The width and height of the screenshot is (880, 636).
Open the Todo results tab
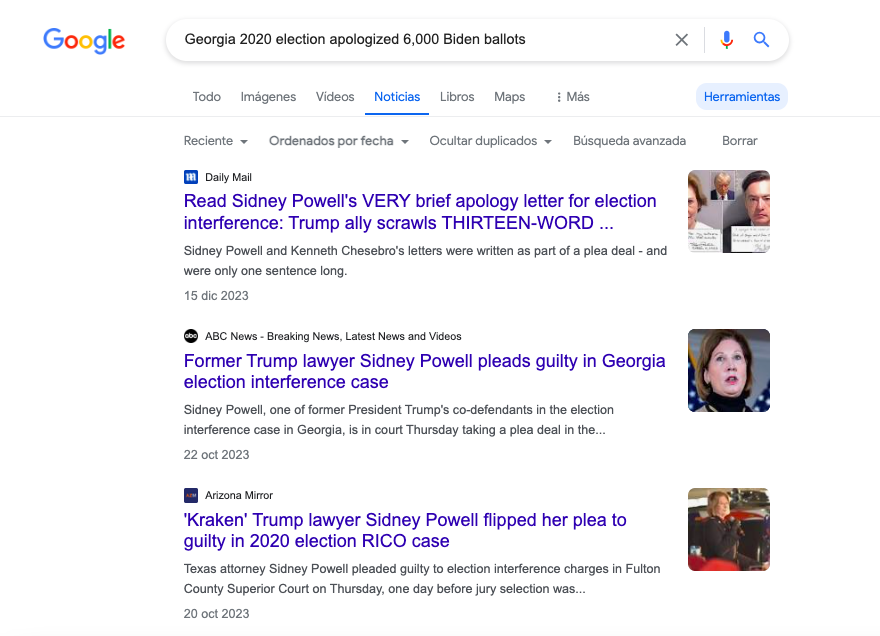[207, 97]
